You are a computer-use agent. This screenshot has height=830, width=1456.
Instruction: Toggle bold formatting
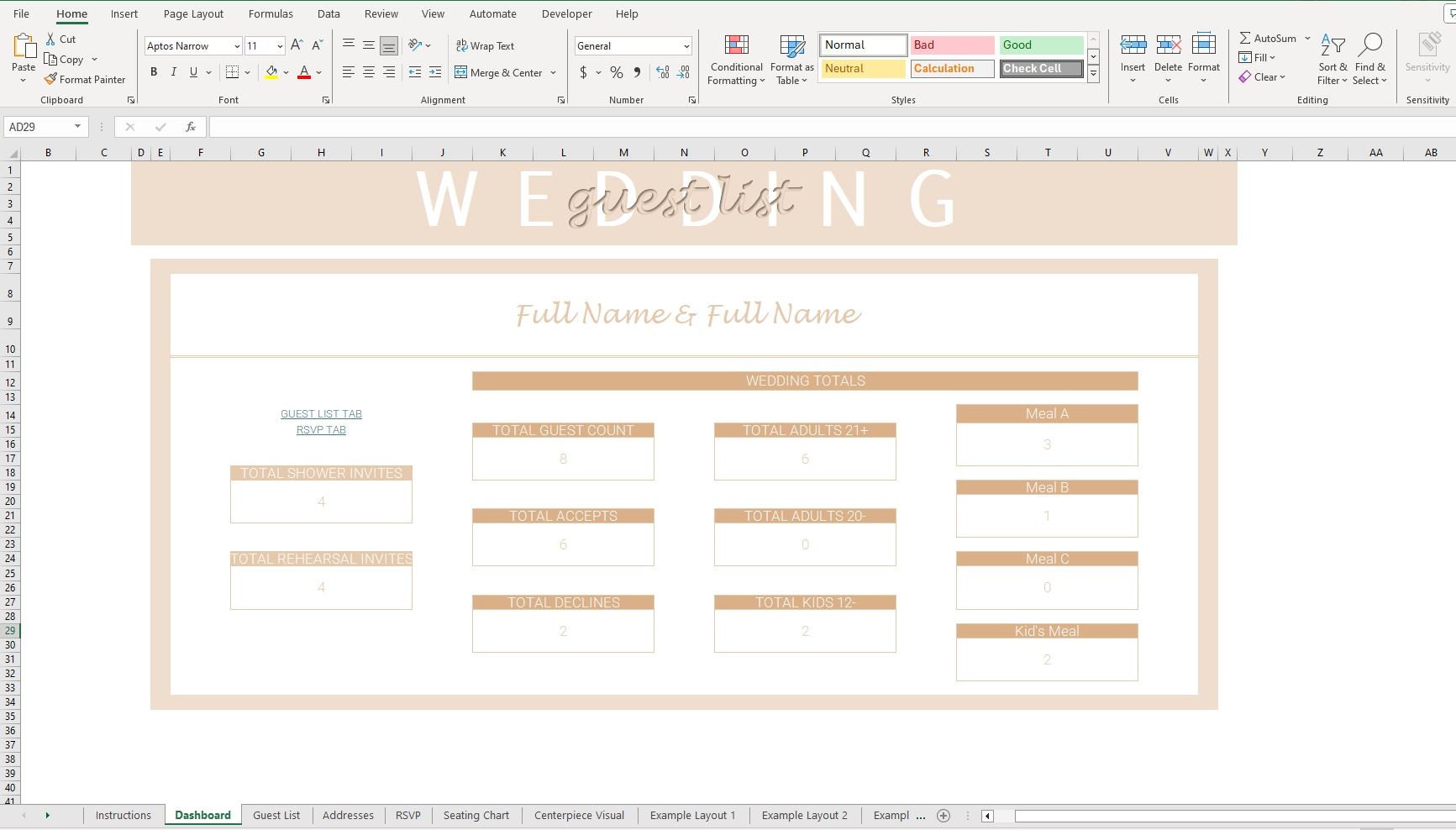pos(153,72)
